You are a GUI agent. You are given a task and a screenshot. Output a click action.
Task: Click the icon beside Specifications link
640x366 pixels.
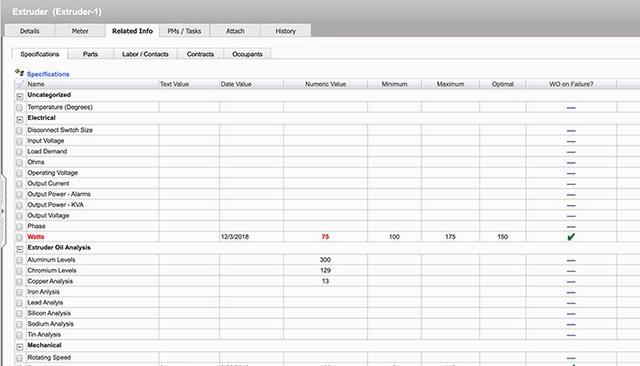(19, 73)
